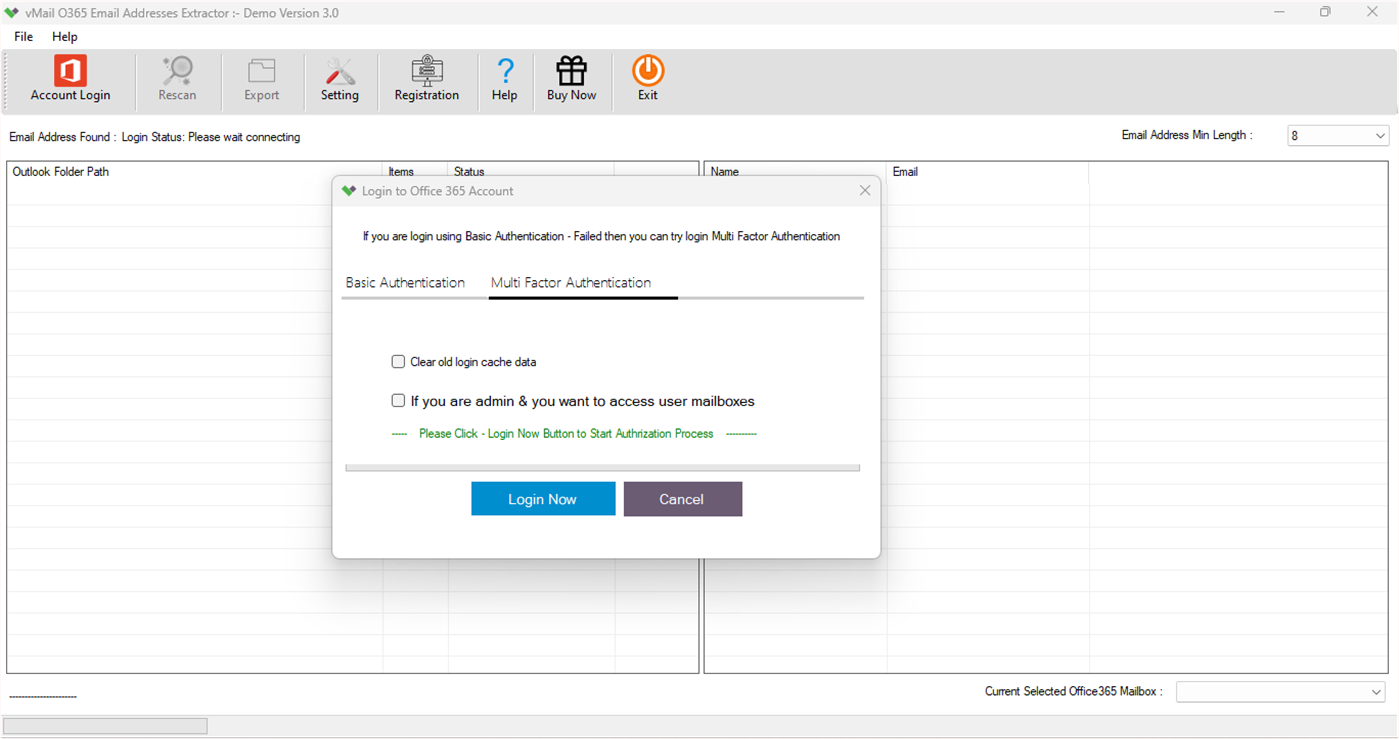Cancel the Office 365 login dialog
This screenshot has height=739, width=1399.
[x=683, y=499]
